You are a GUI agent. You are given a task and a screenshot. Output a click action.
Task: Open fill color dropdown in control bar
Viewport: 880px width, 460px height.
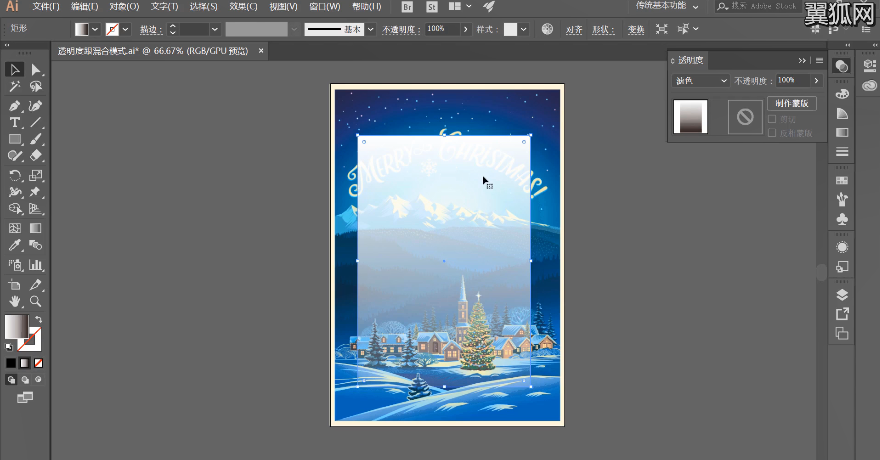(x=95, y=29)
